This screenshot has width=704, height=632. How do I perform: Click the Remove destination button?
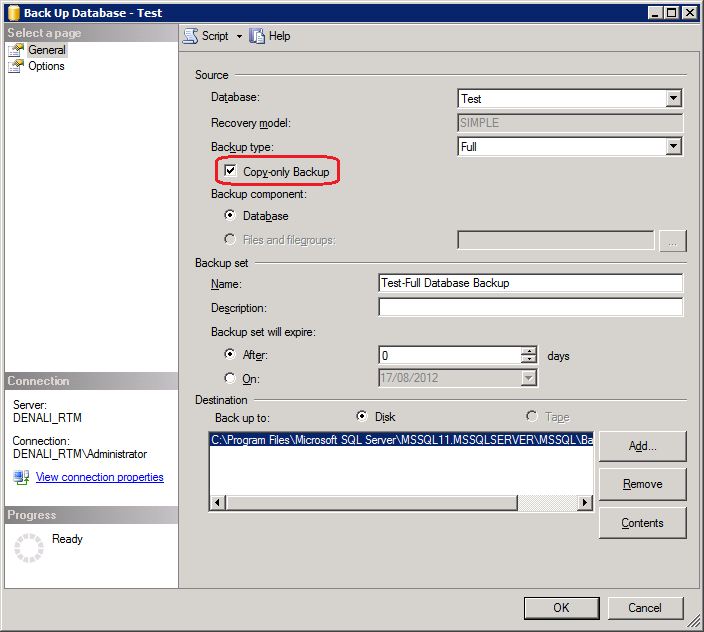(x=642, y=484)
